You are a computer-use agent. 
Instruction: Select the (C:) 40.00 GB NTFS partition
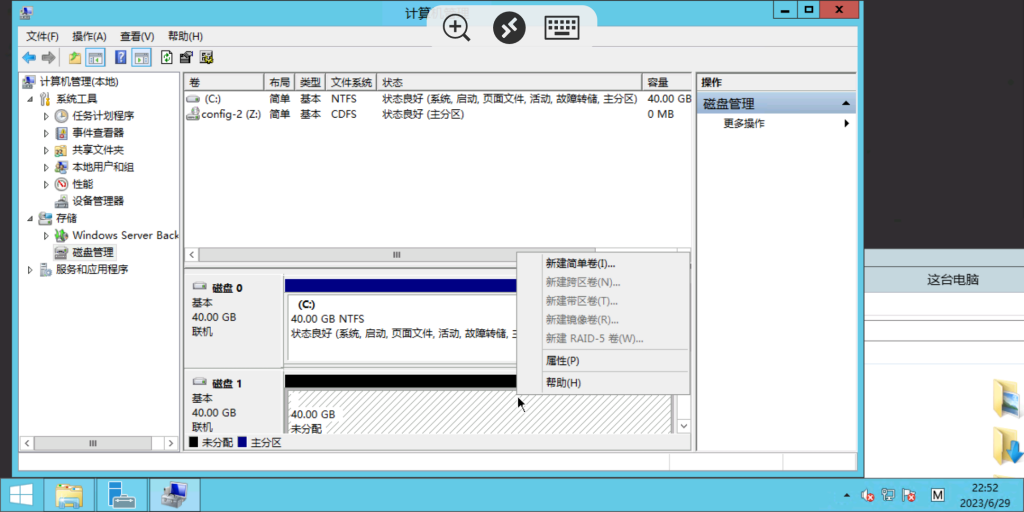[402, 327]
